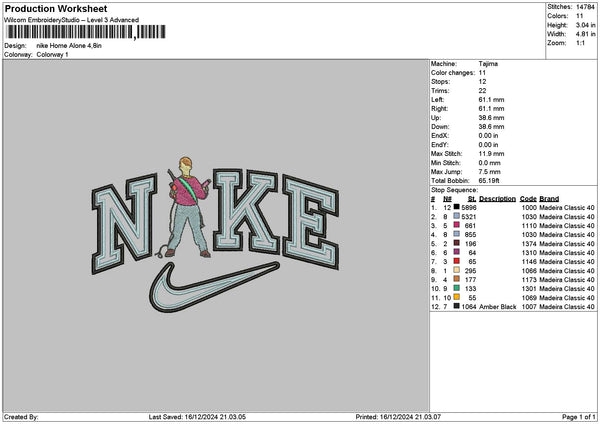Click the Description column header
Viewport: 600px width, 424px height.
497,199
